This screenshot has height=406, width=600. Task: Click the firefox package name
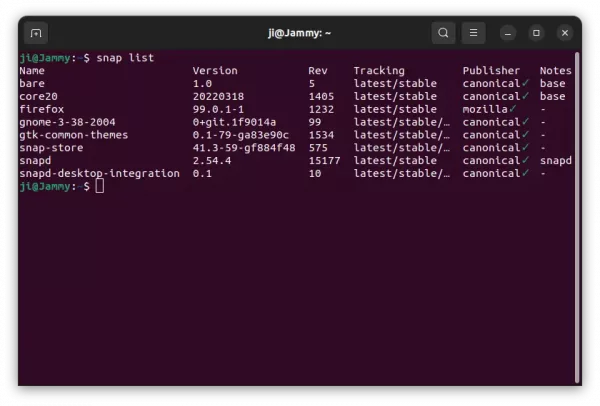click(42, 109)
